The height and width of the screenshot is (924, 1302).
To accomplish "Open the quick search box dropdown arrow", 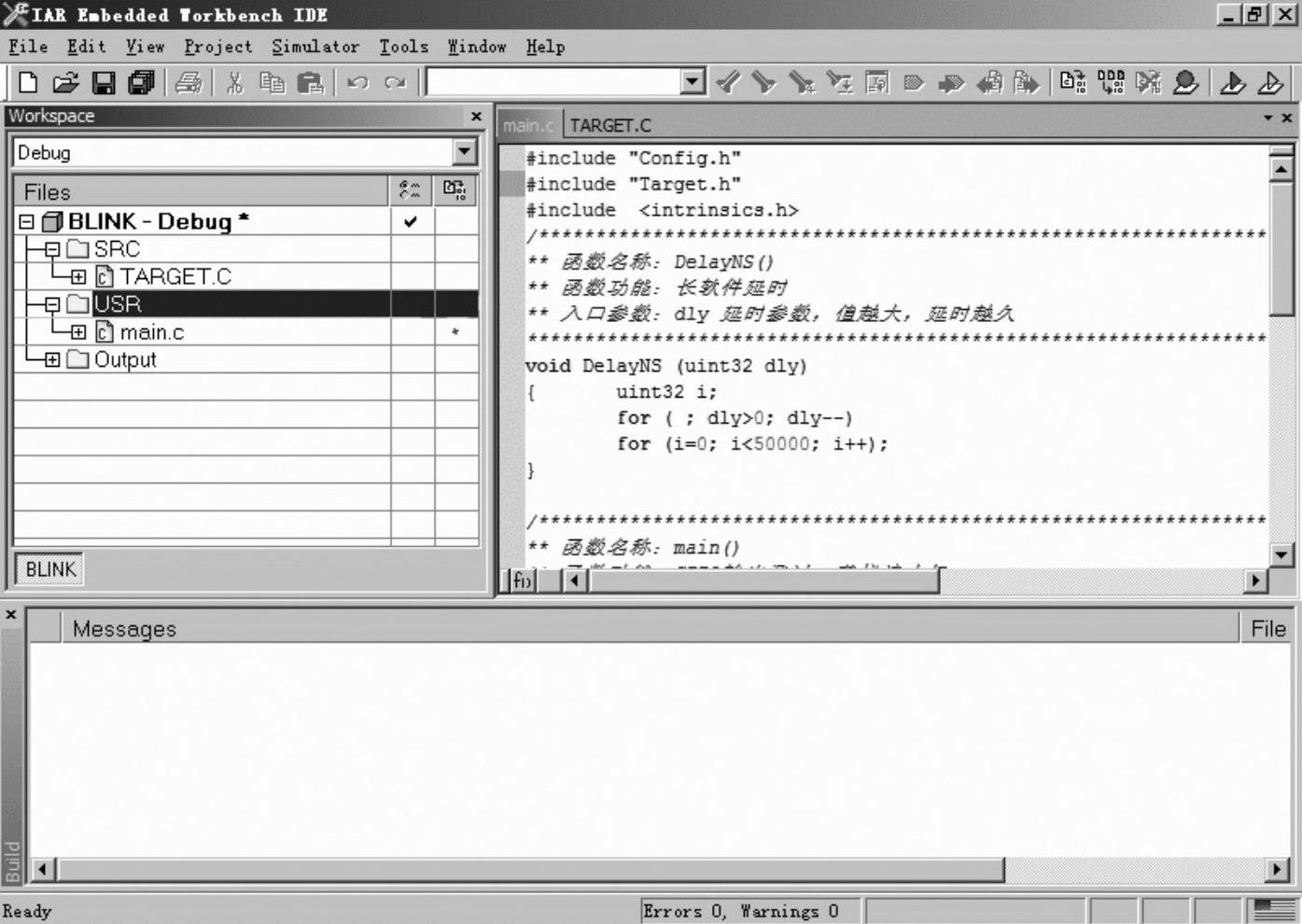I will pyautogui.click(x=692, y=82).
